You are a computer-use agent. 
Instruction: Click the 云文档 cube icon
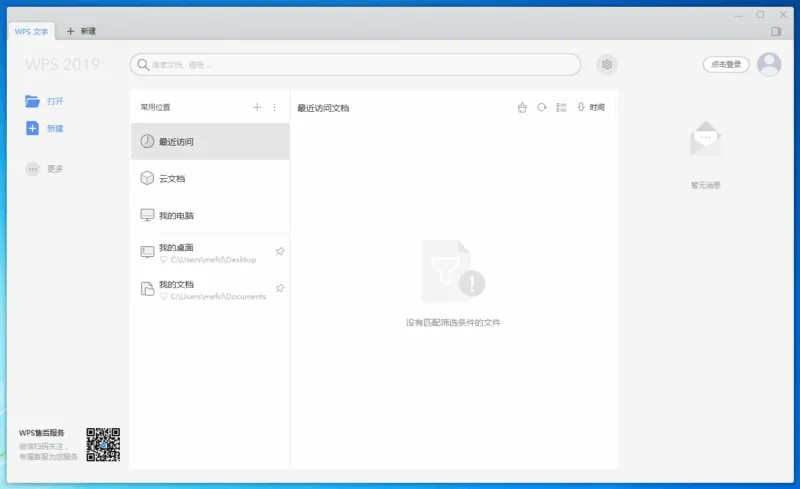147,178
